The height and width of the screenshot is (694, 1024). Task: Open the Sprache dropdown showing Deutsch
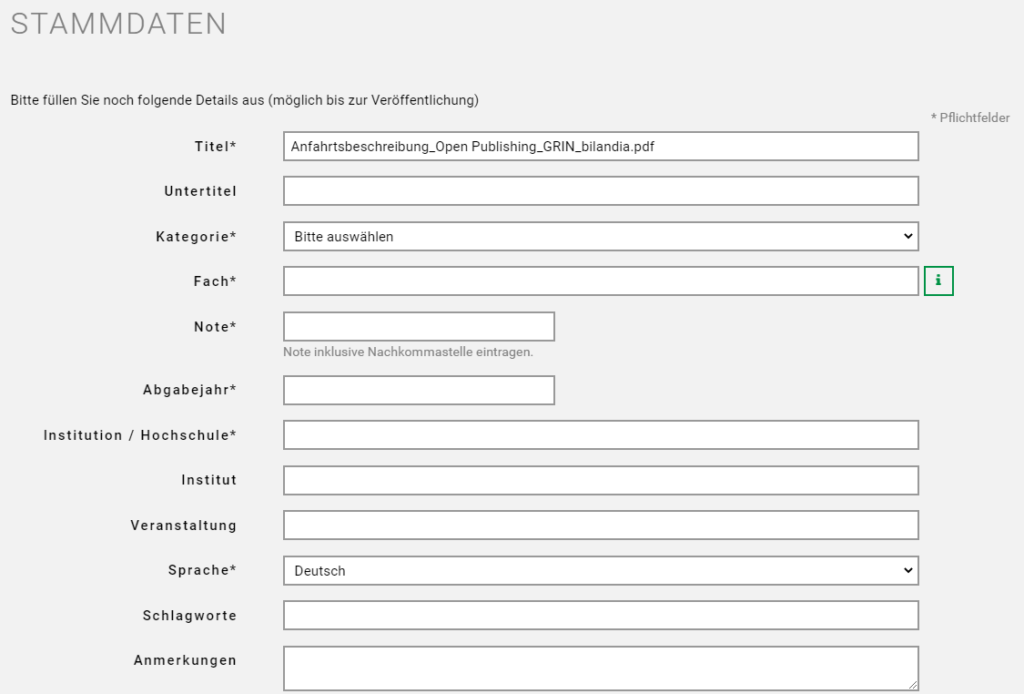600,570
